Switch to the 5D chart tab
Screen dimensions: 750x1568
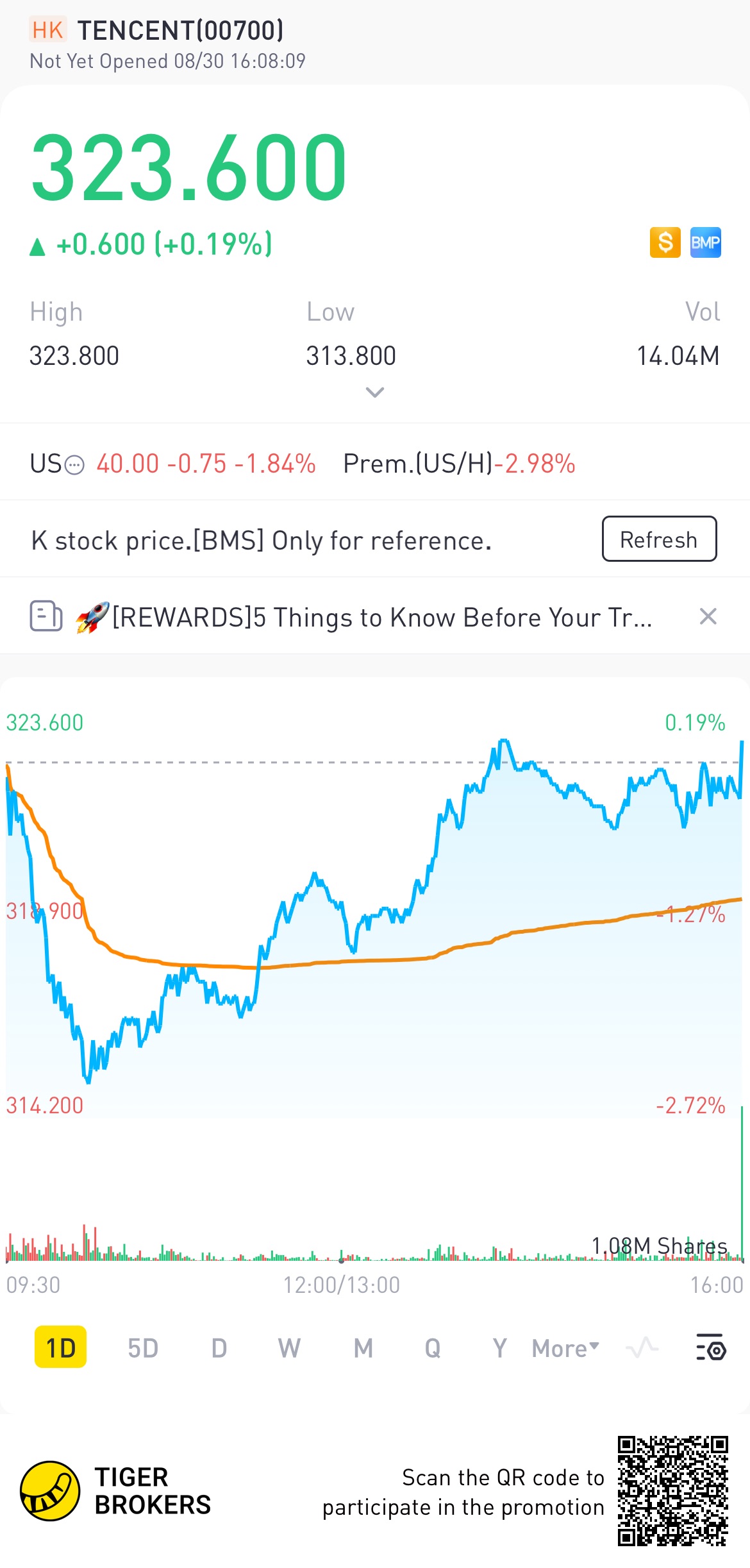(142, 1348)
